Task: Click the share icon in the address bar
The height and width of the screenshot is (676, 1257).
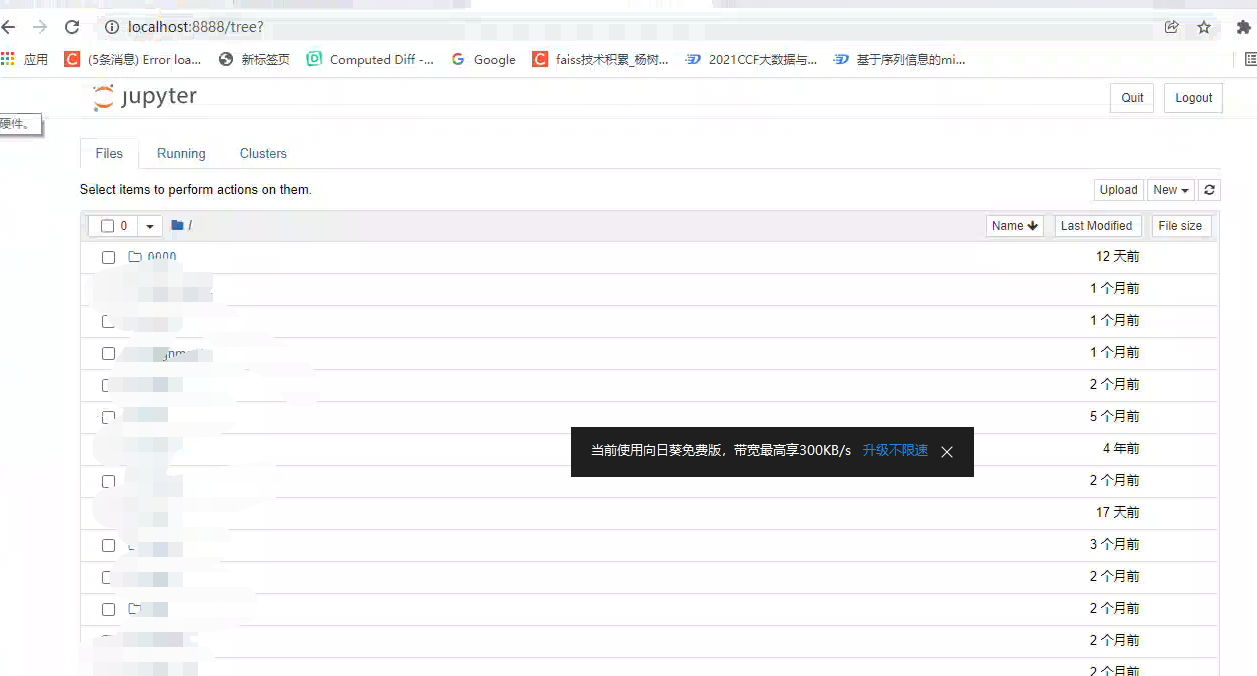Action: click(1171, 28)
